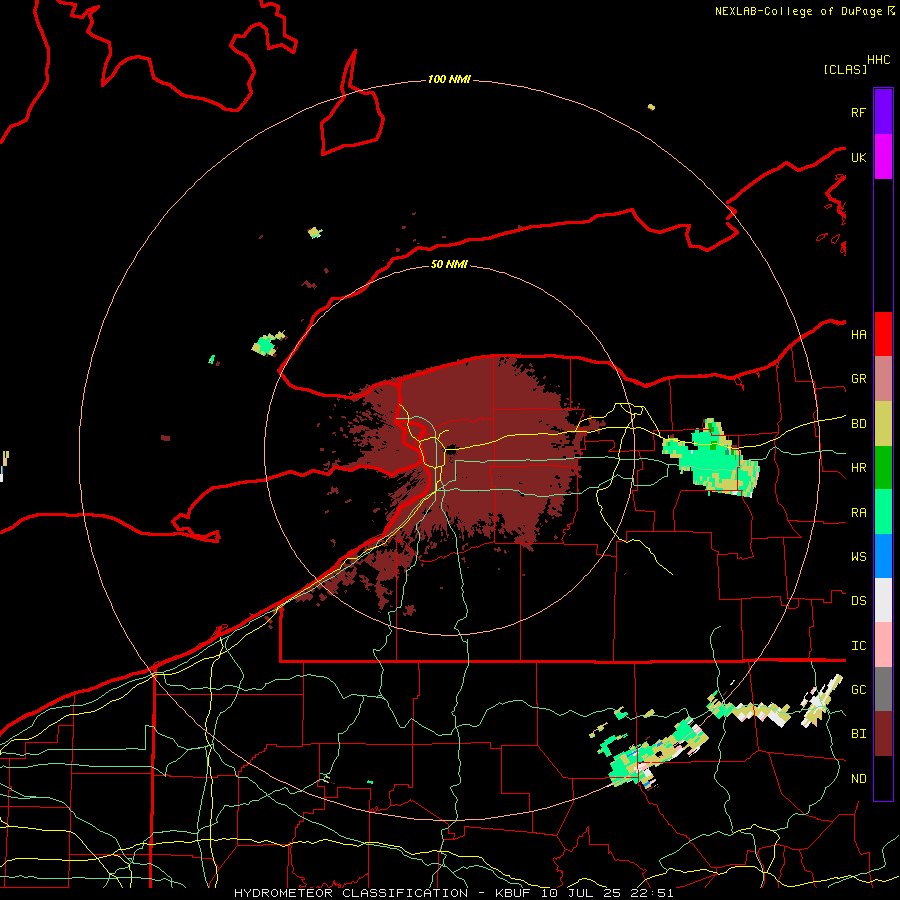Click the green rain cell on northwest lake

tap(267, 344)
